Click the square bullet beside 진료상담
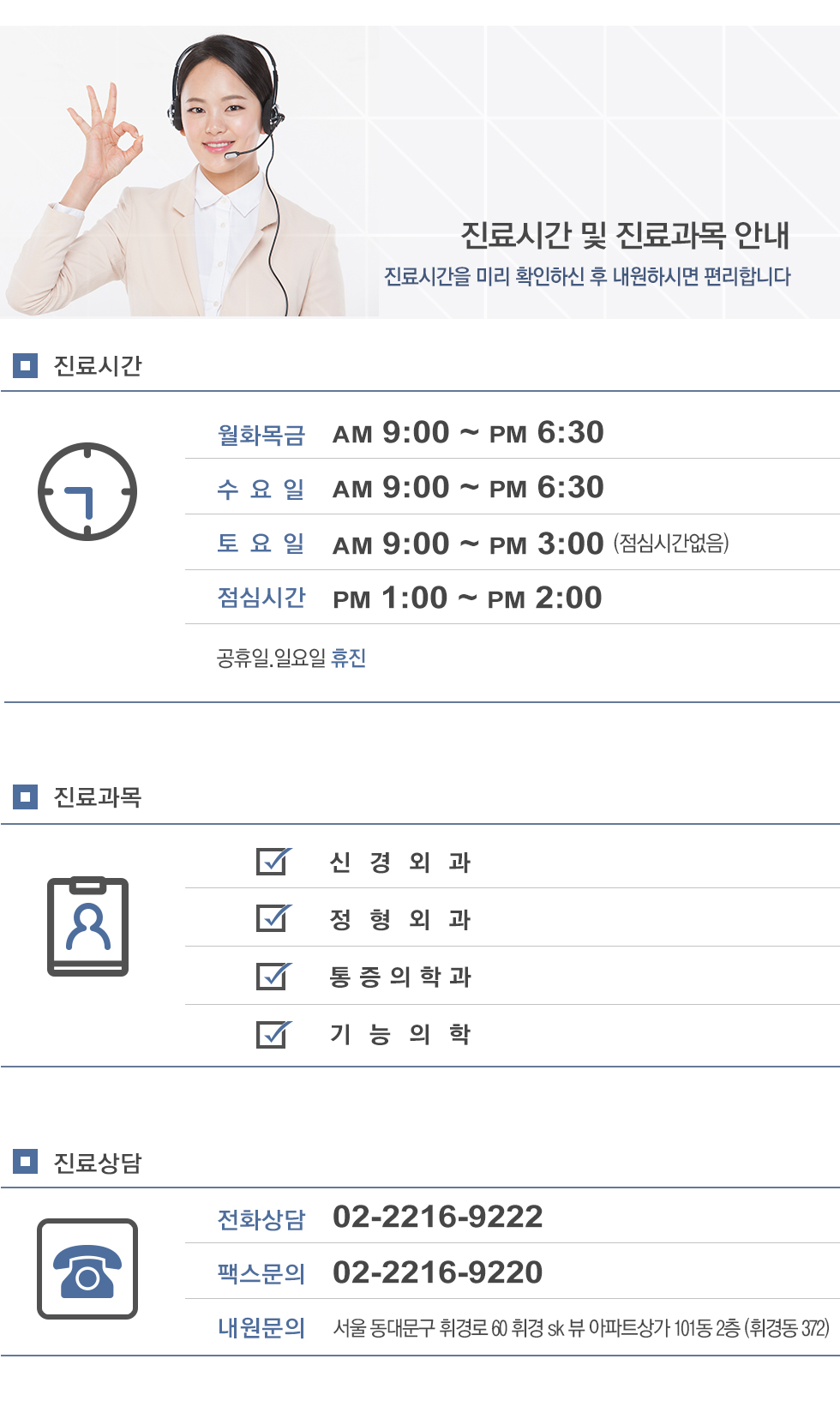Viewport: 840px width, 1425px height. pos(26,1162)
